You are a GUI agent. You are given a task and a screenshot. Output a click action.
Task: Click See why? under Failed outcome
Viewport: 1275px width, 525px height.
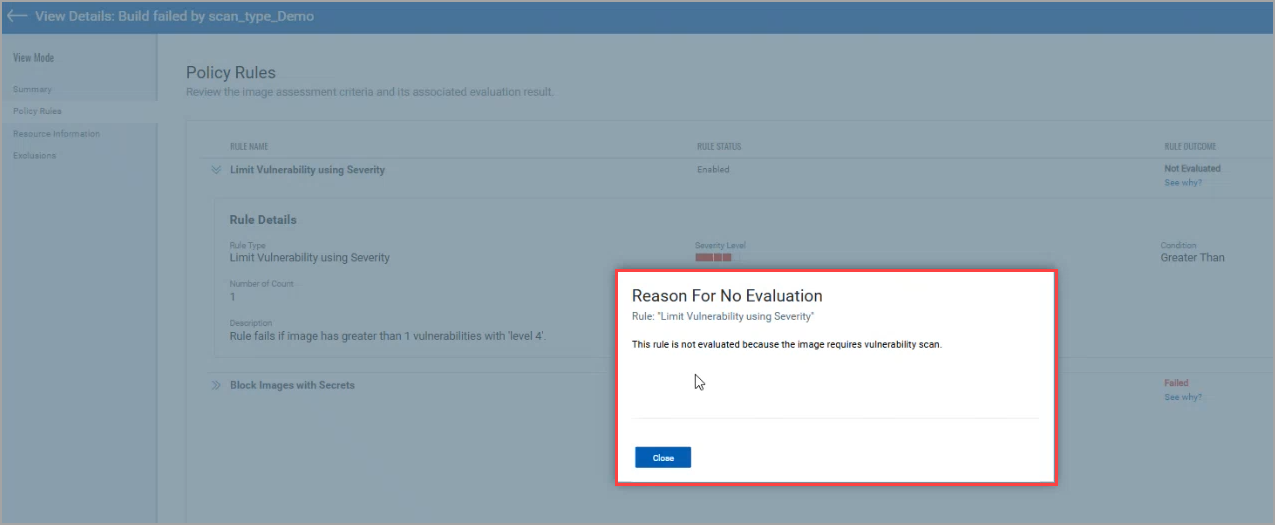pyautogui.click(x=1183, y=397)
